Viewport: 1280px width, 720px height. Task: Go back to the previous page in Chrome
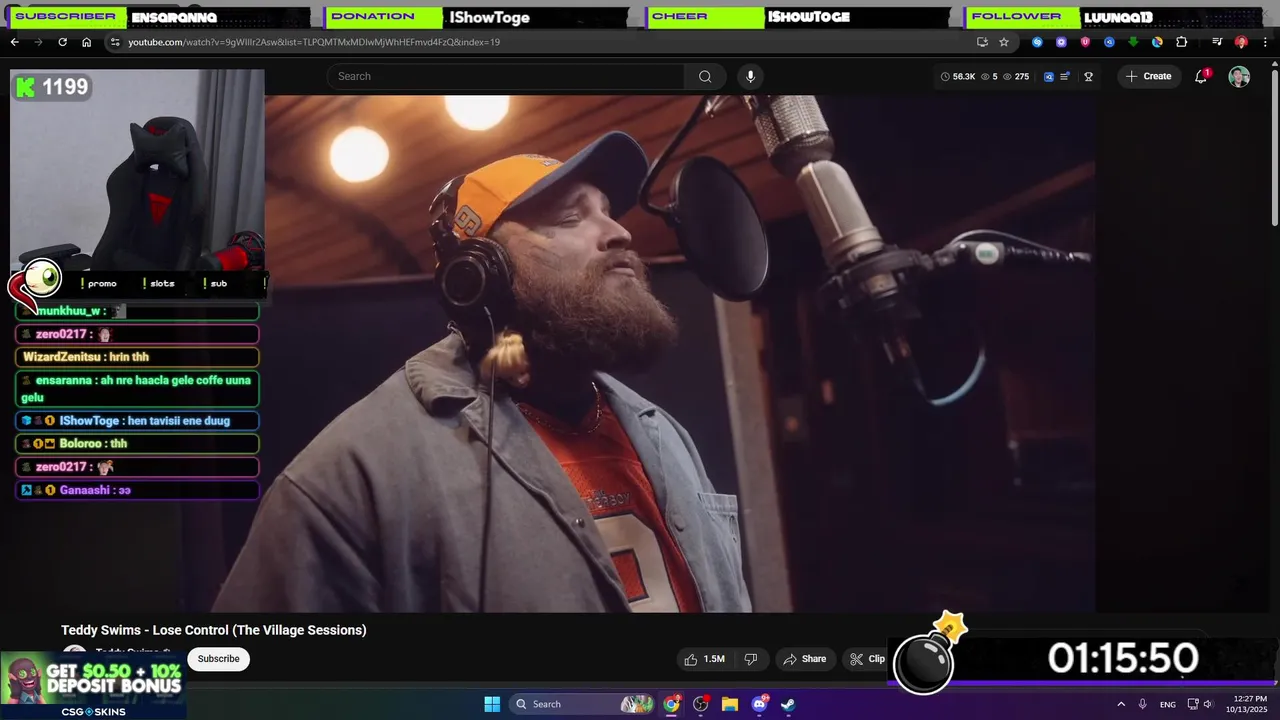click(14, 42)
